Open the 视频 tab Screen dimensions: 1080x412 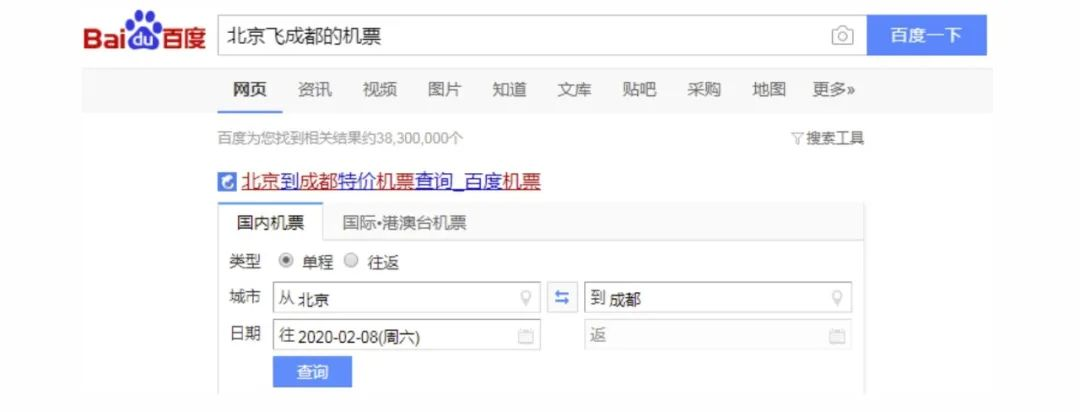380,90
